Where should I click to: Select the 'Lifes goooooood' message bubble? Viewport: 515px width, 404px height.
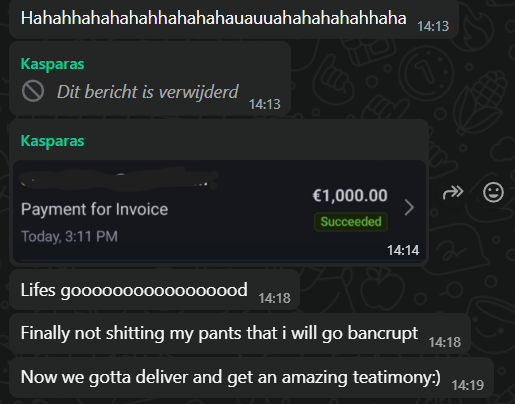click(154, 290)
